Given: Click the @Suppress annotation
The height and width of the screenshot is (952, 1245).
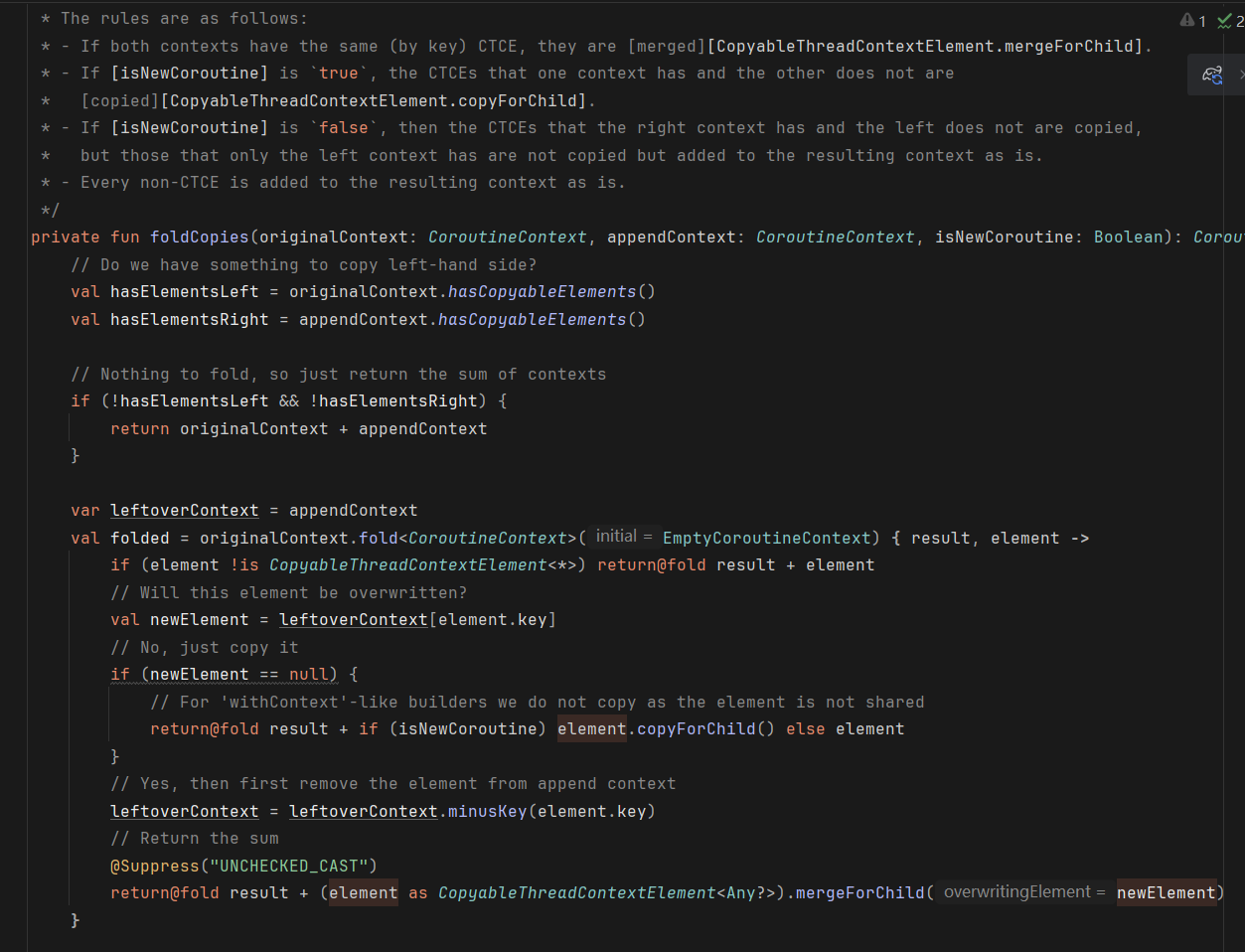Looking at the screenshot, I should 154,866.
